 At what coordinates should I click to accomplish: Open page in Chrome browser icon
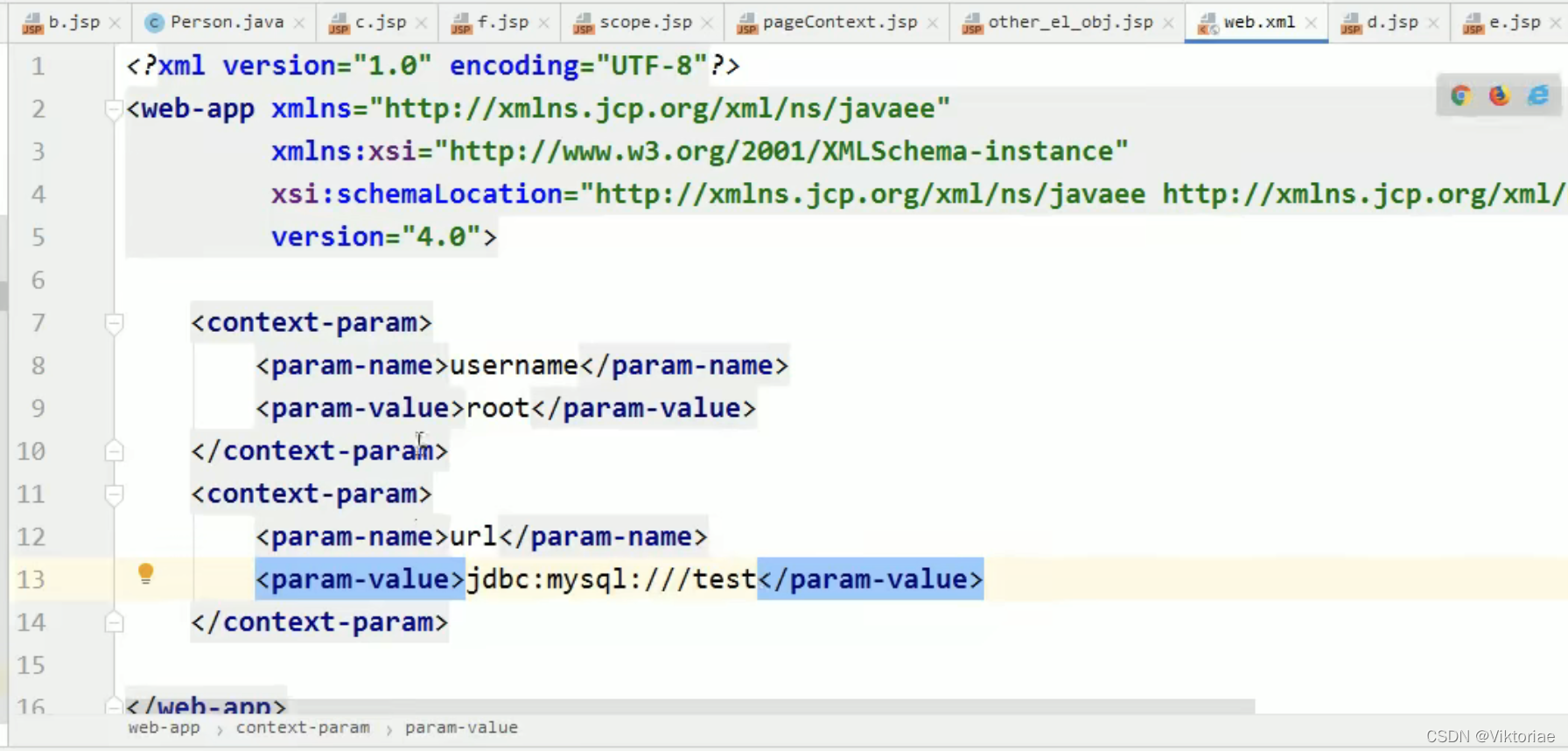(1460, 95)
